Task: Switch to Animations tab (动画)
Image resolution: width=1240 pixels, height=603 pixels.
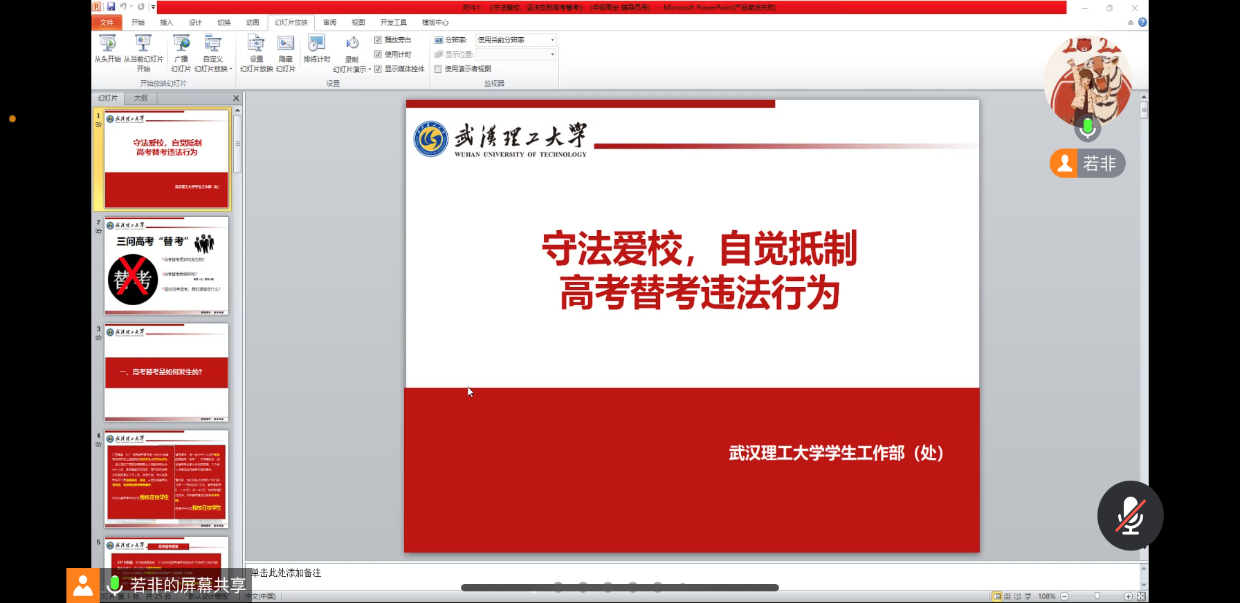Action: coord(253,22)
